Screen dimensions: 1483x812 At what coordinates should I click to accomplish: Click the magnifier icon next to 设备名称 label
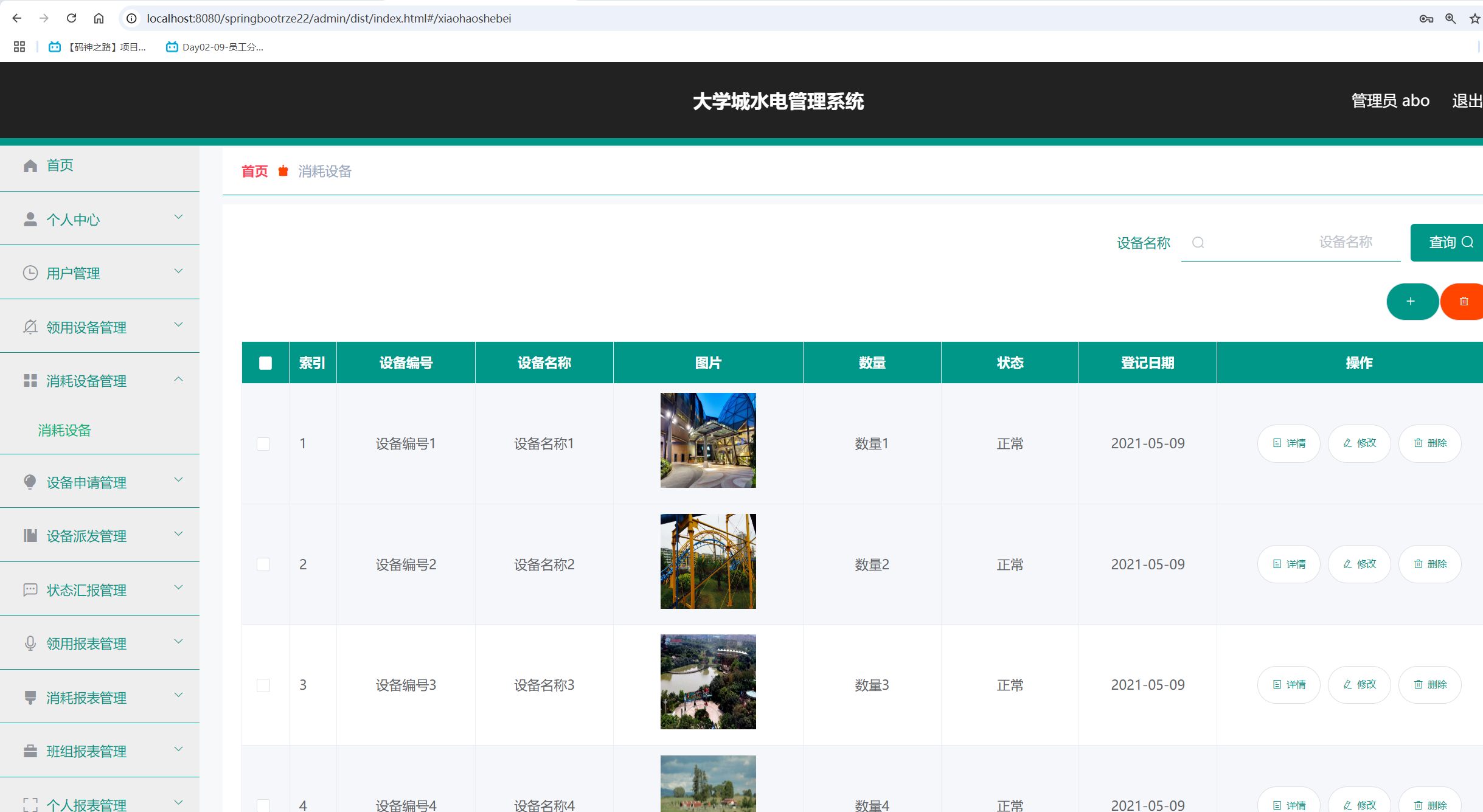[1198, 242]
